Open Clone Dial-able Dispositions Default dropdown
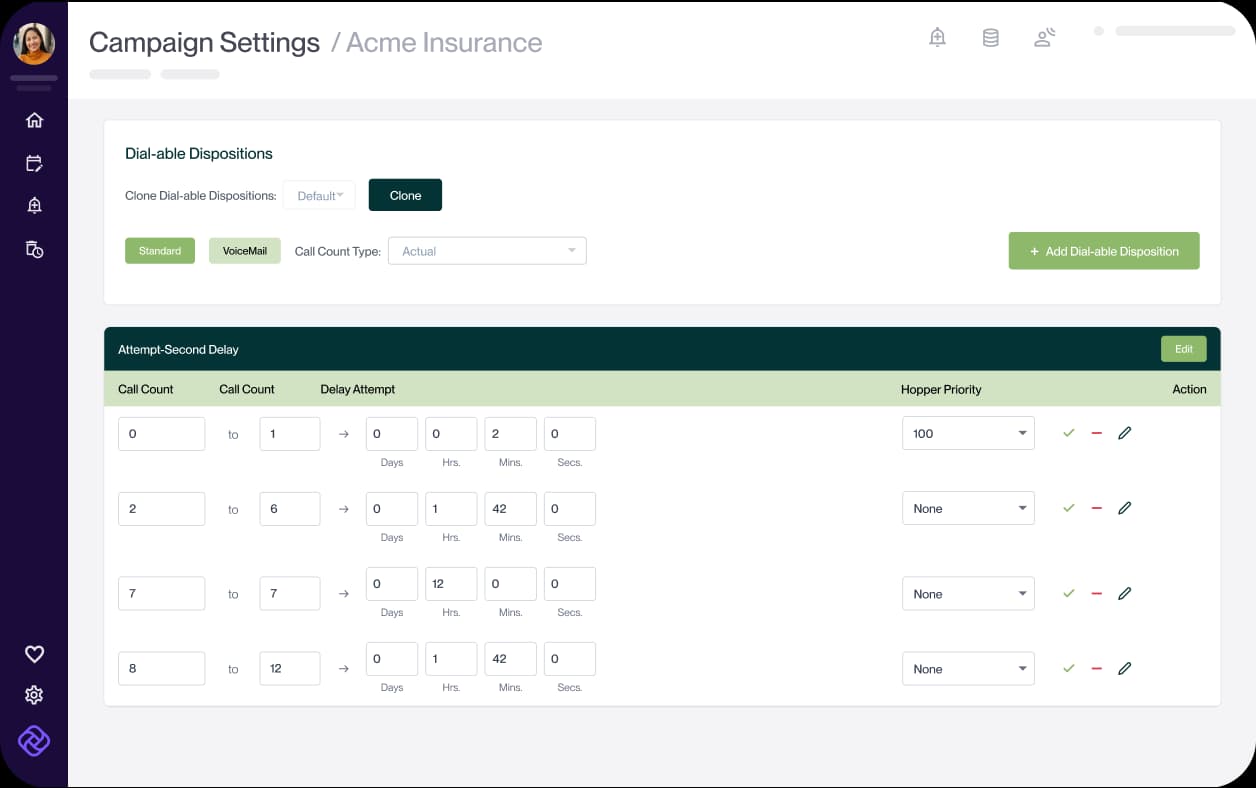The height and width of the screenshot is (788, 1256). pyautogui.click(x=319, y=195)
